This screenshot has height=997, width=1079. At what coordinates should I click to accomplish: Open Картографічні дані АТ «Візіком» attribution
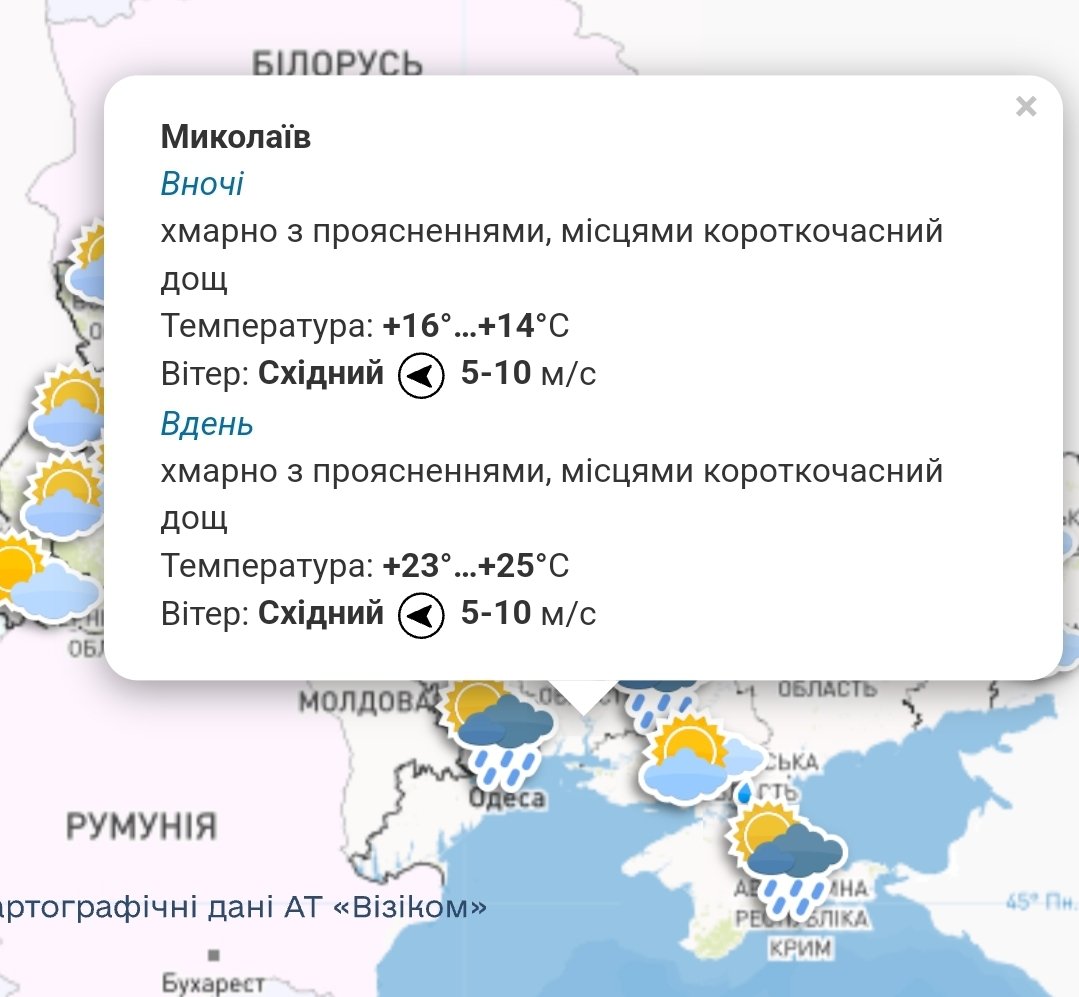(244, 907)
